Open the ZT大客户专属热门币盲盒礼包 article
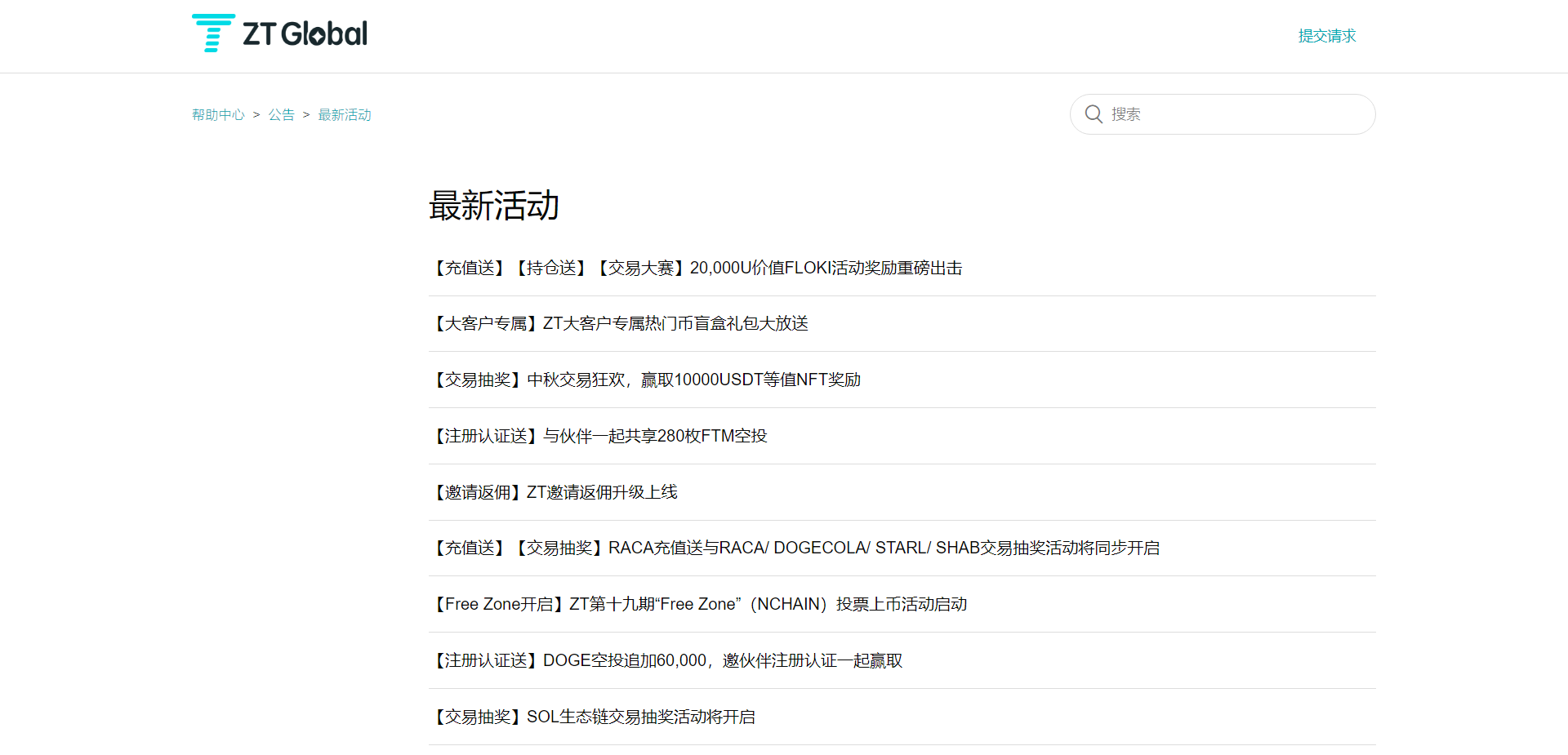 click(x=619, y=323)
